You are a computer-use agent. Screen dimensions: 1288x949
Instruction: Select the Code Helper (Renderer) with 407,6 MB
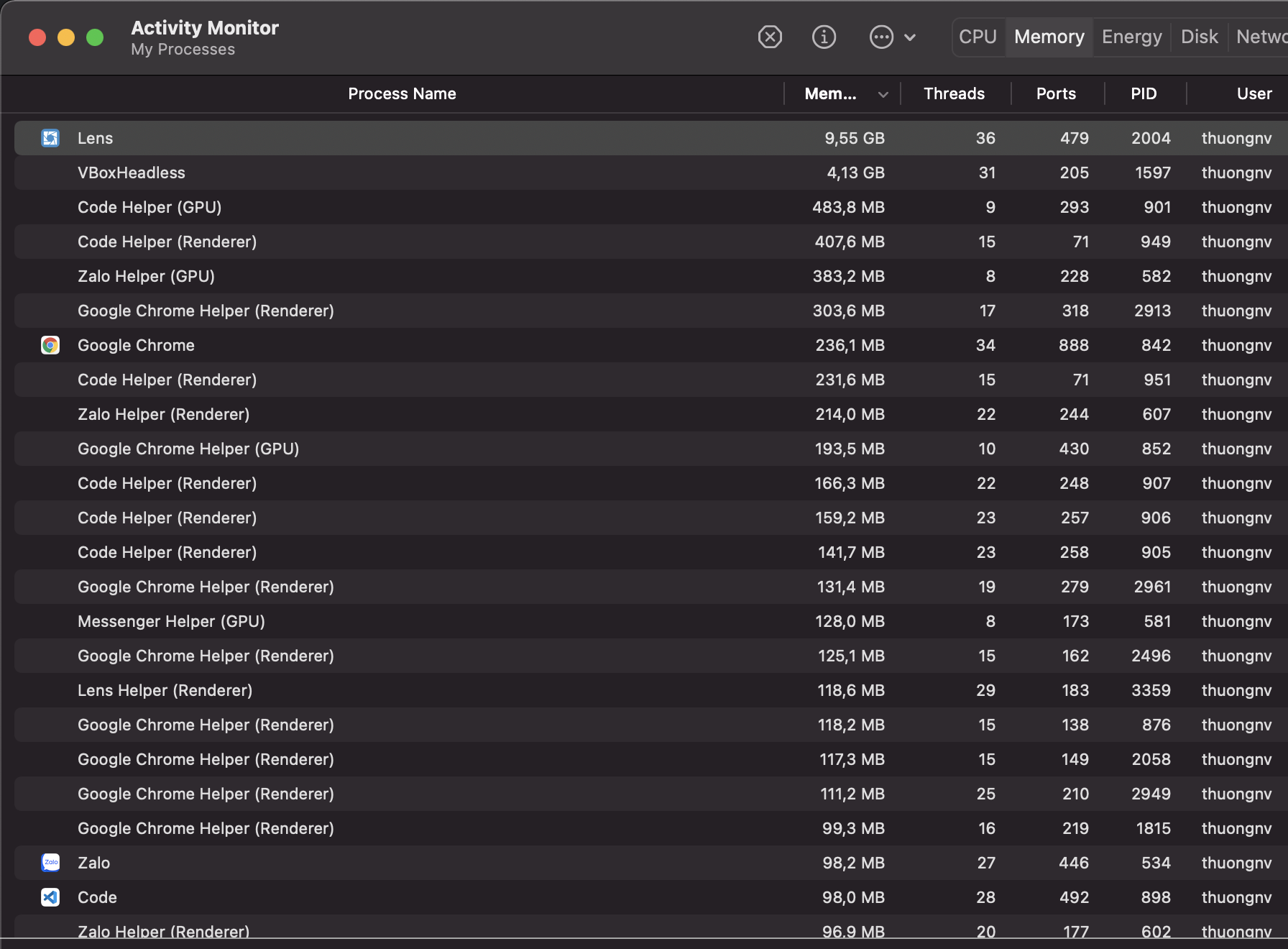click(650, 242)
